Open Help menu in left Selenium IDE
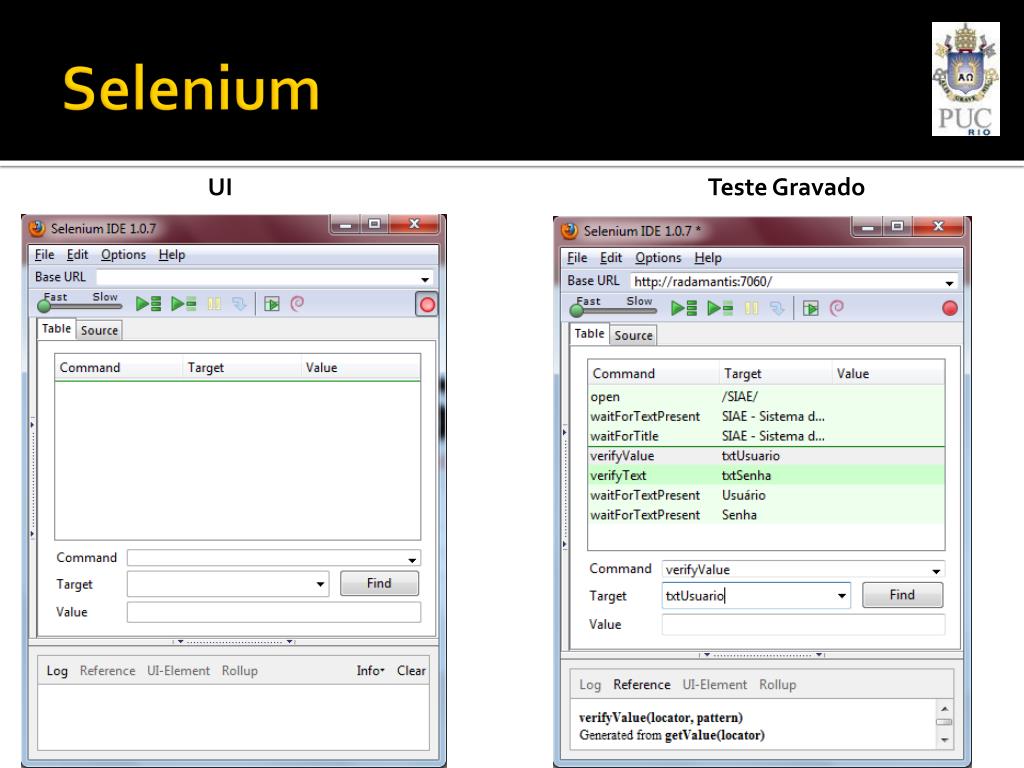 coord(172,255)
